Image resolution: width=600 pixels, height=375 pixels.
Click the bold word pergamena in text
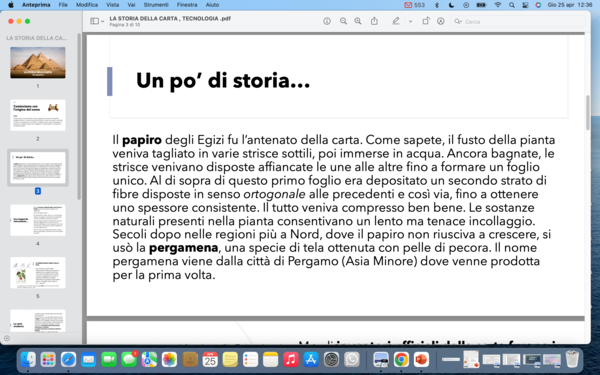pyautogui.click(x=183, y=248)
